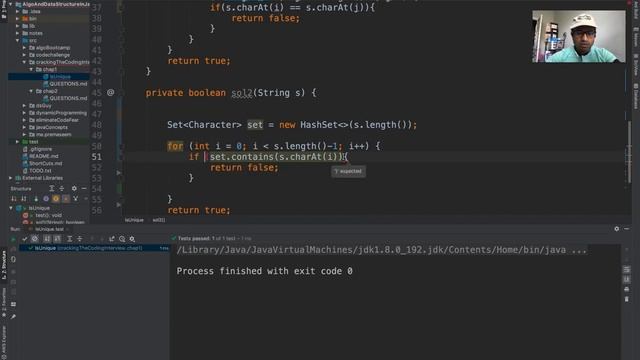Open test runner settings gear in Run toolbar
Image resolution: width=640 pixels, height=360 pixels.
(132, 239)
